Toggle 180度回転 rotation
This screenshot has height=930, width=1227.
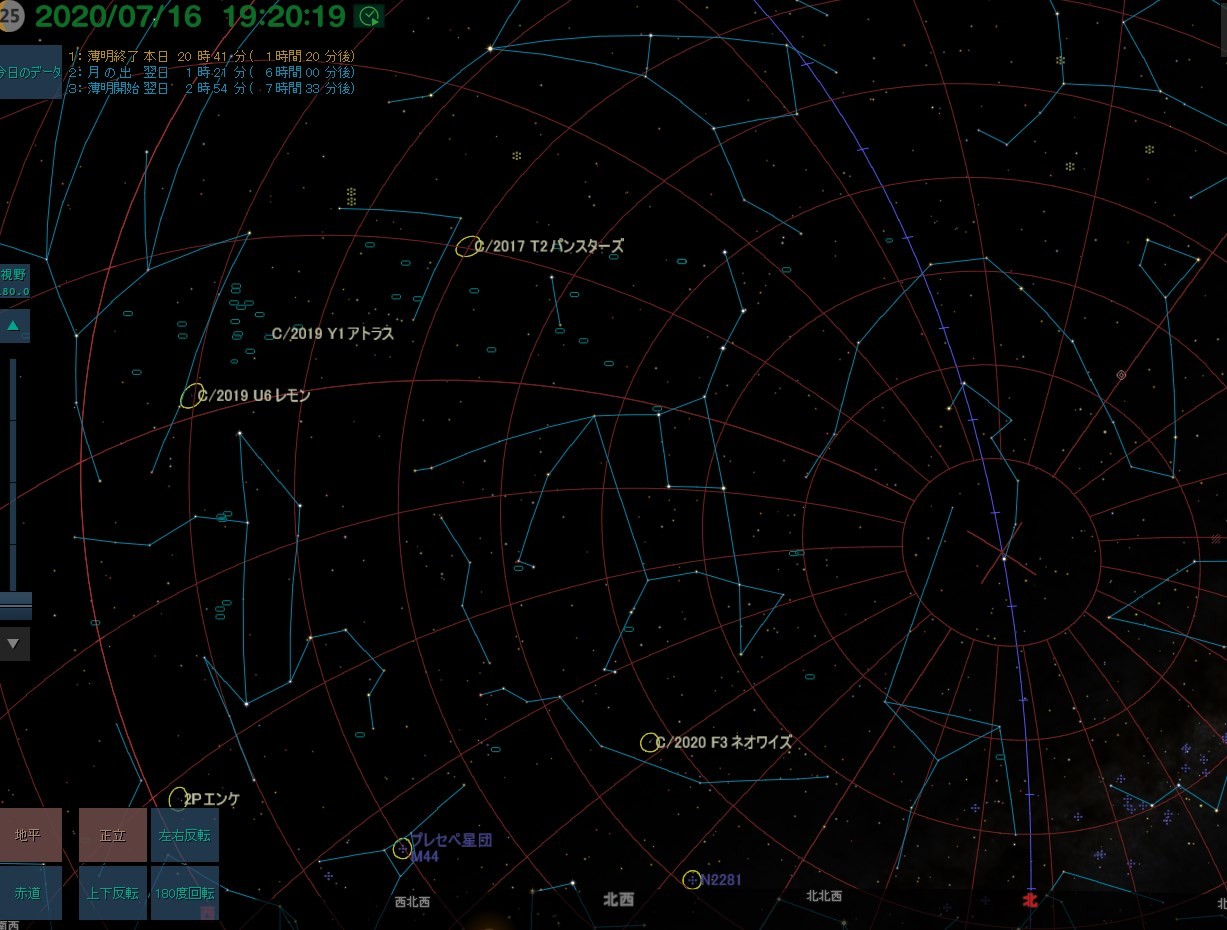coord(184,893)
